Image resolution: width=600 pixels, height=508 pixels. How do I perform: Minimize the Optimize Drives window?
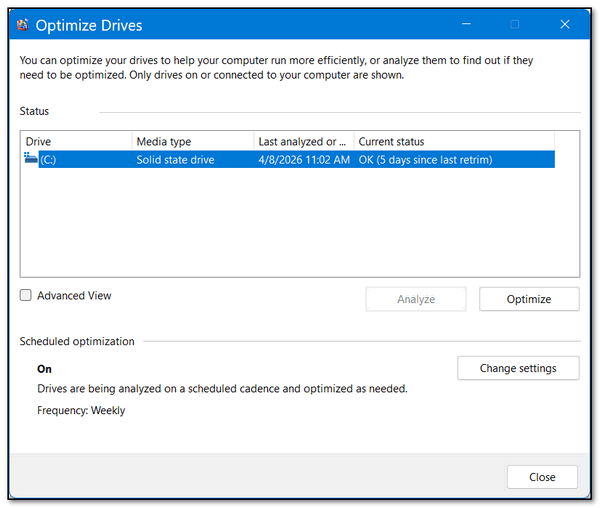[x=466, y=24]
